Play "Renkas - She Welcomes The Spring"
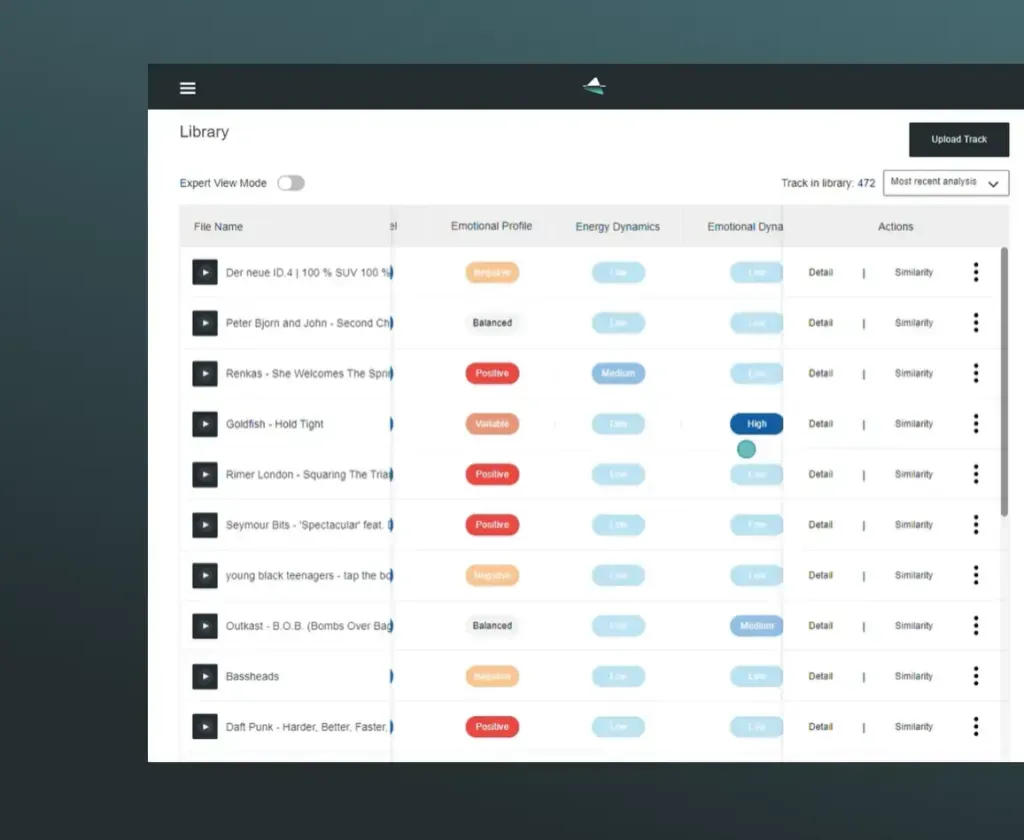Viewport: 1024px width, 840px height. 204,373
